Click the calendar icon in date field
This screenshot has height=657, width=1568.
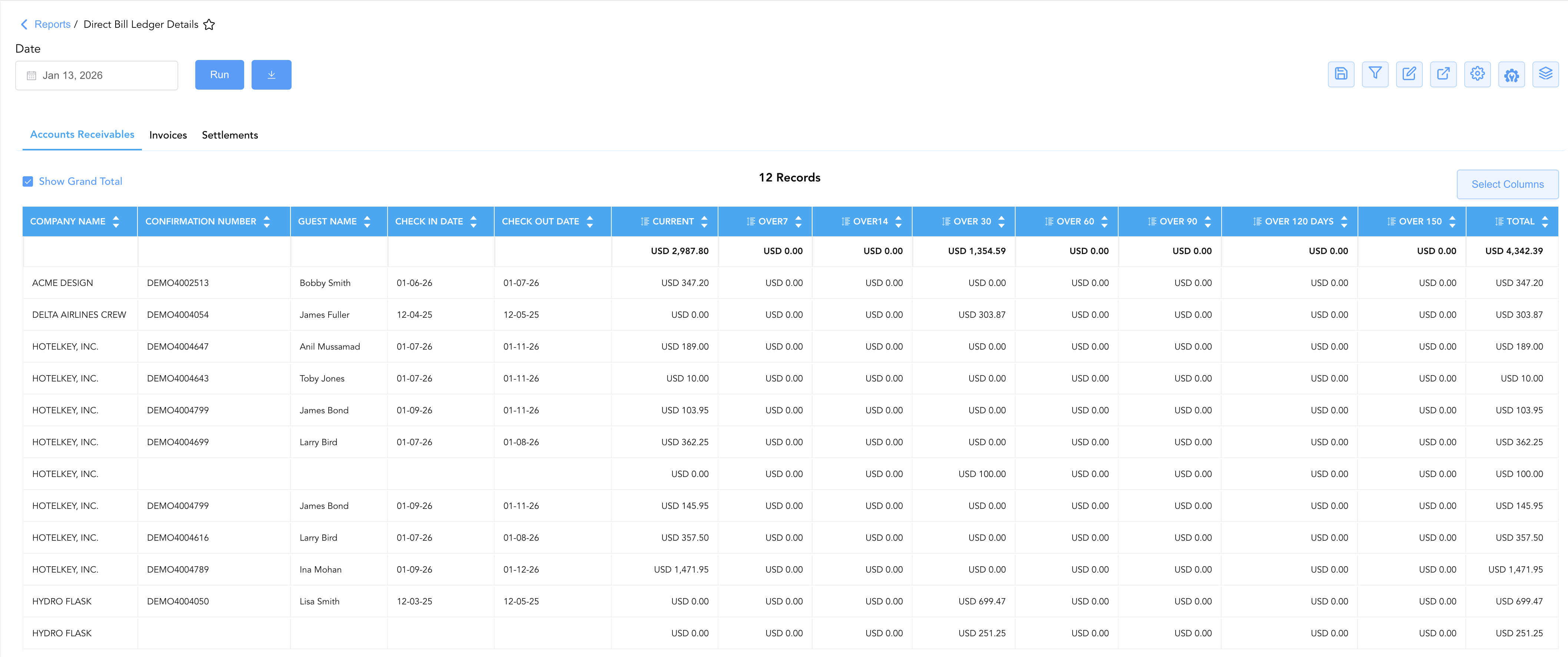[31, 76]
